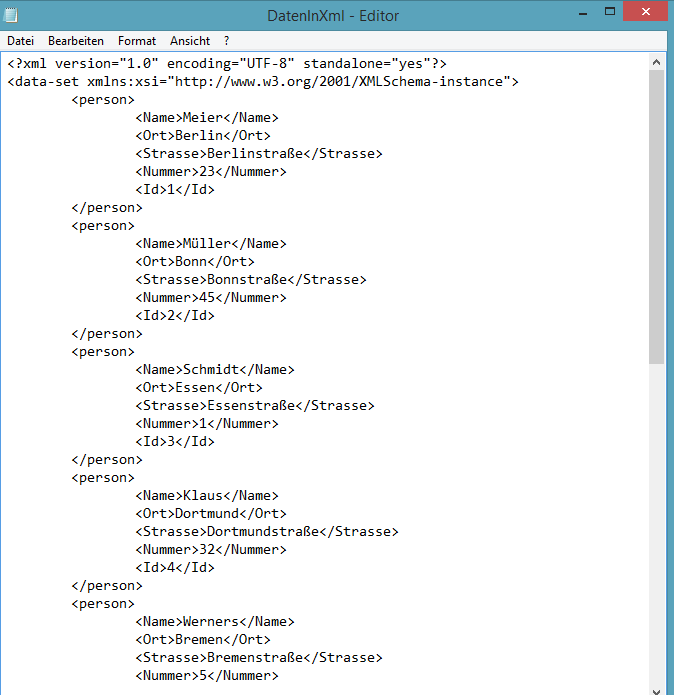Click the Bremenstraße Strasse line
The width and height of the screenshot is (674, 695).
259,658
